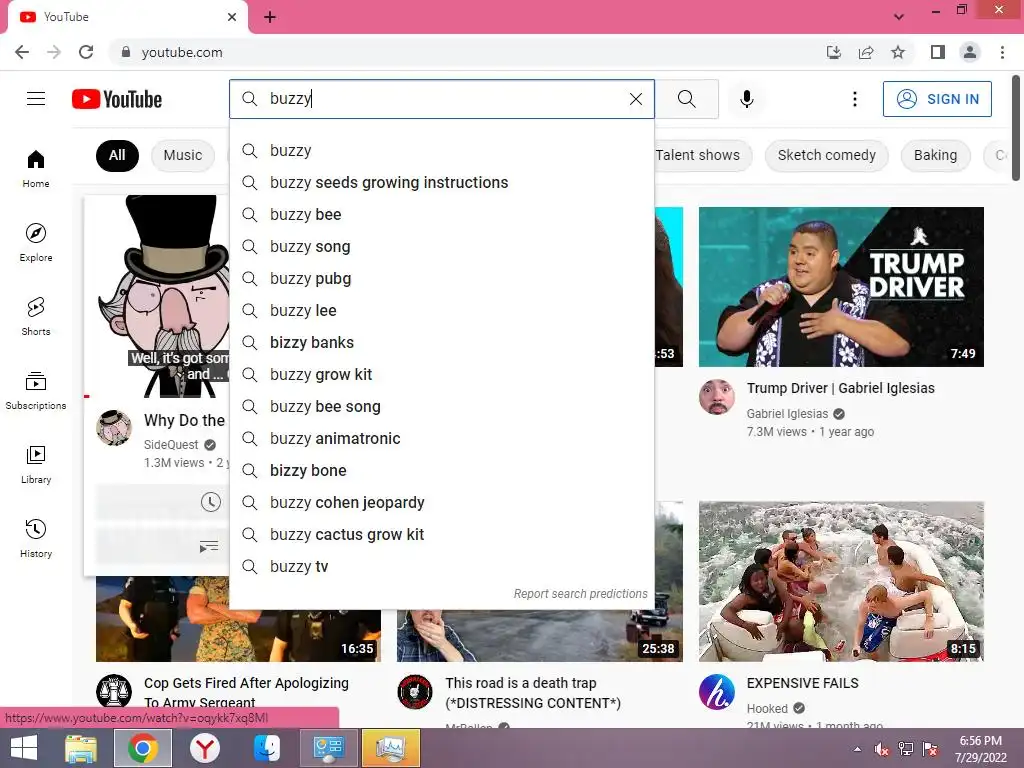Choose suggestion "buzzy pubg"
The width and height of the screenshot is (1024, 768).
pyautogui.click(x=441, y=278)
